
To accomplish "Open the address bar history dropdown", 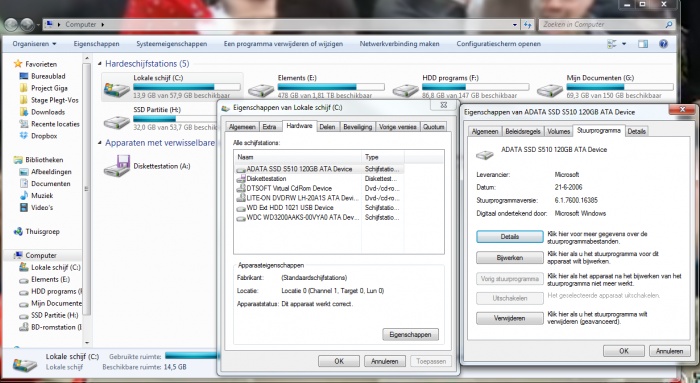I will [515, 25].
